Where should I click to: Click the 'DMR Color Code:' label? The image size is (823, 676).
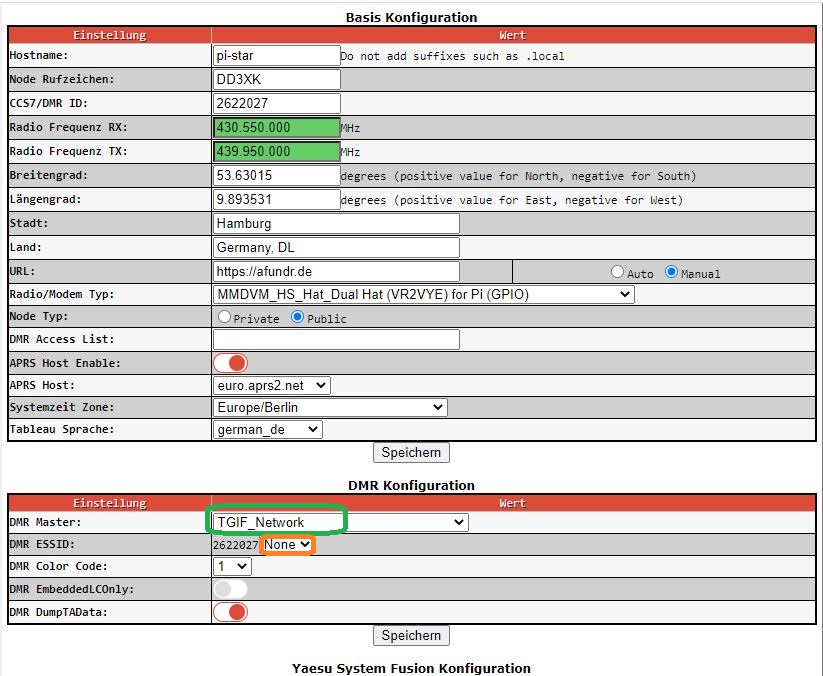click(58, 566)
